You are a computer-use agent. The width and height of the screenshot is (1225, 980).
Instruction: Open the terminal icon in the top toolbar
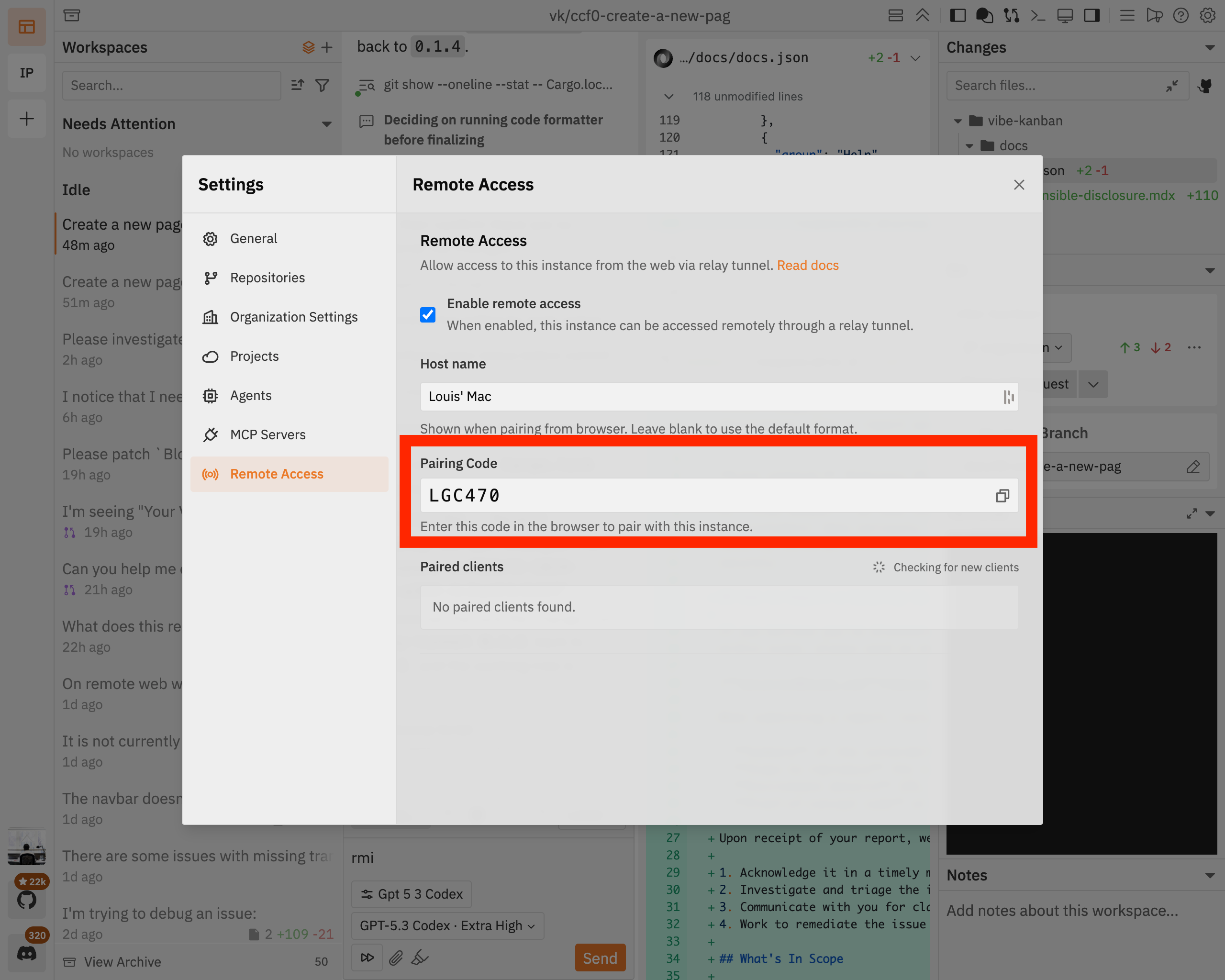coord(1039,15)
